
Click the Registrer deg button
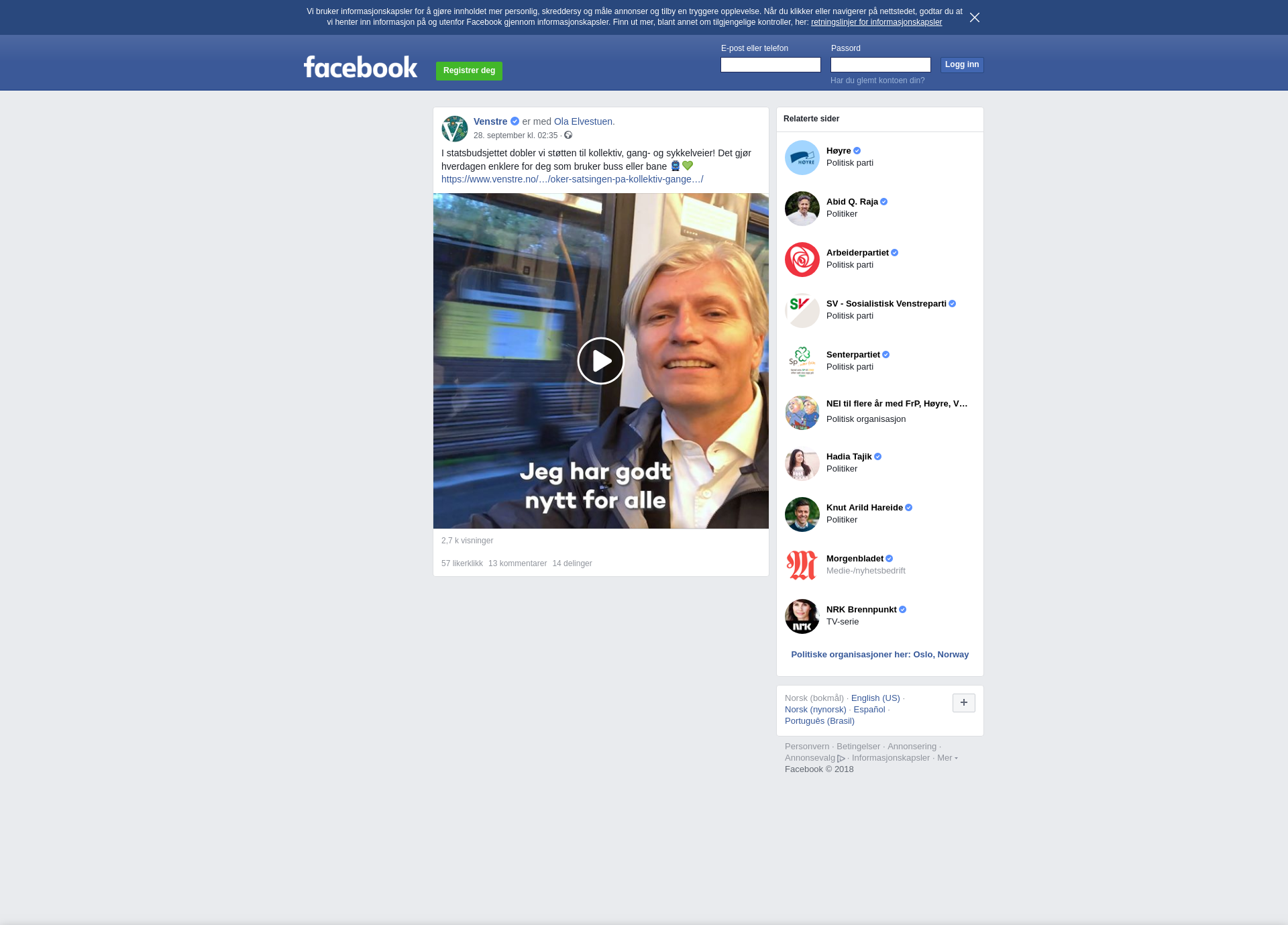coord(469,70)
